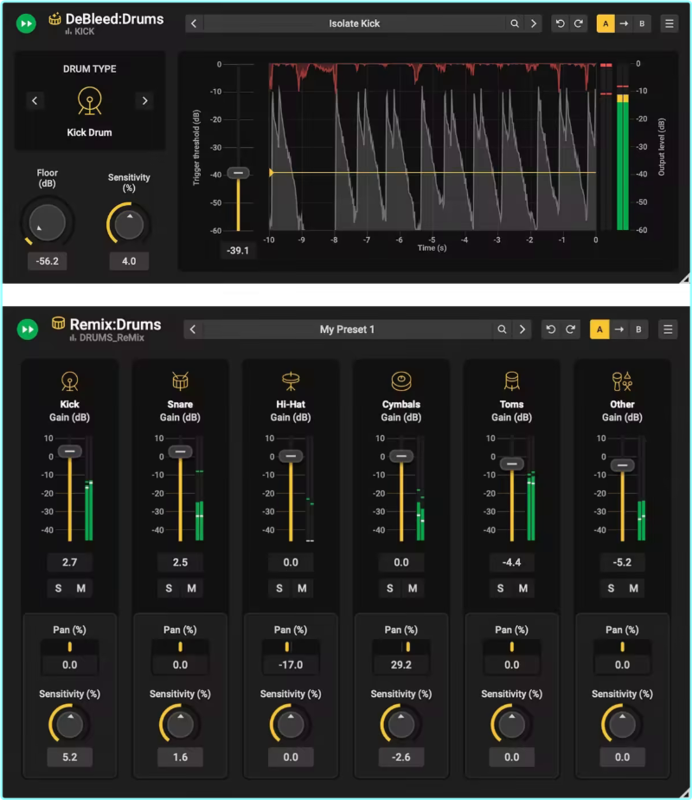Select A state in Remix:Drums

point(600,330)
